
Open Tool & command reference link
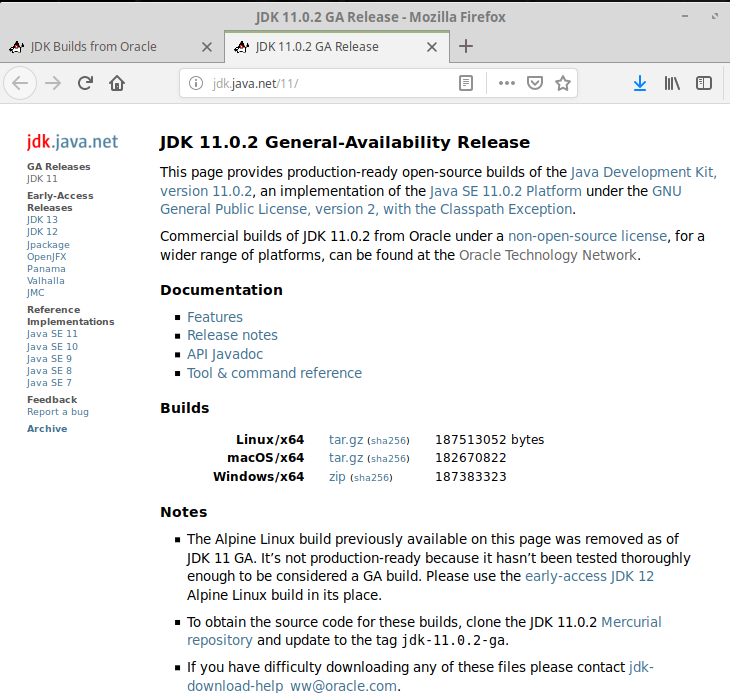(x=274, y=373)
